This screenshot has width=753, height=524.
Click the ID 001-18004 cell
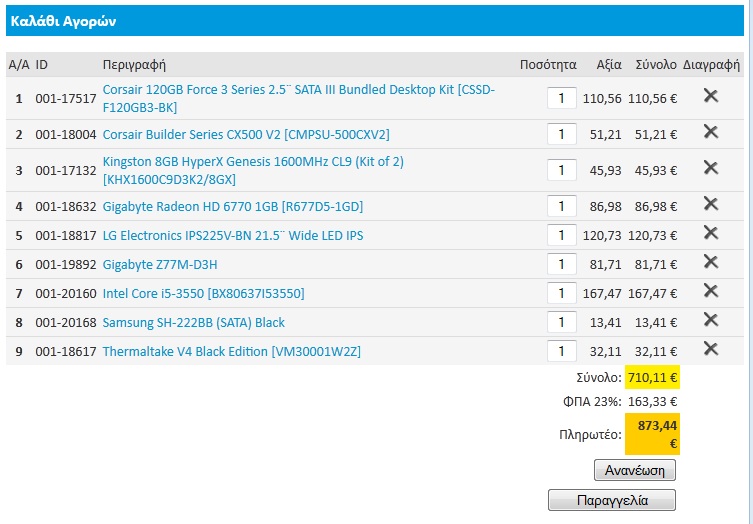(x=66, y=134)
